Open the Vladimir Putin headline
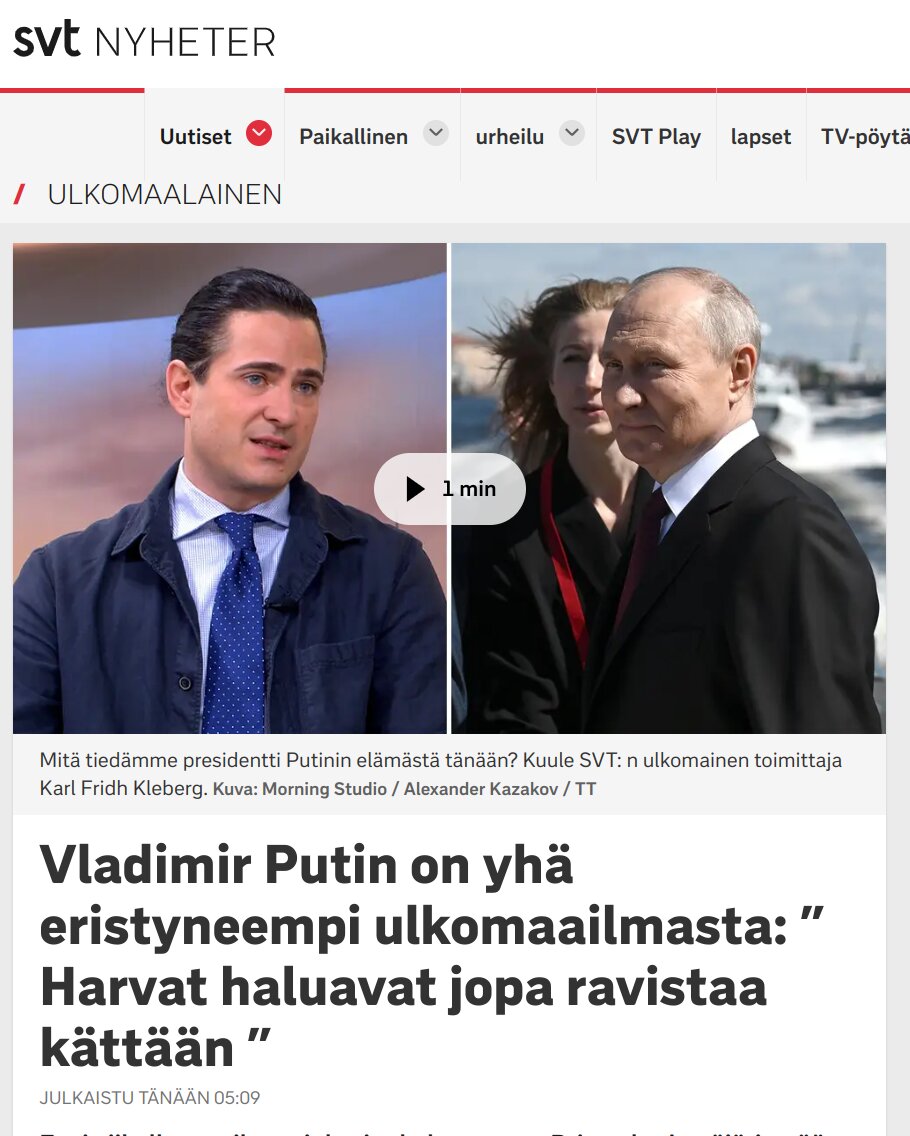Image resolution: width=910 pixels, height=1136 pixels. [x=432, y=956]
